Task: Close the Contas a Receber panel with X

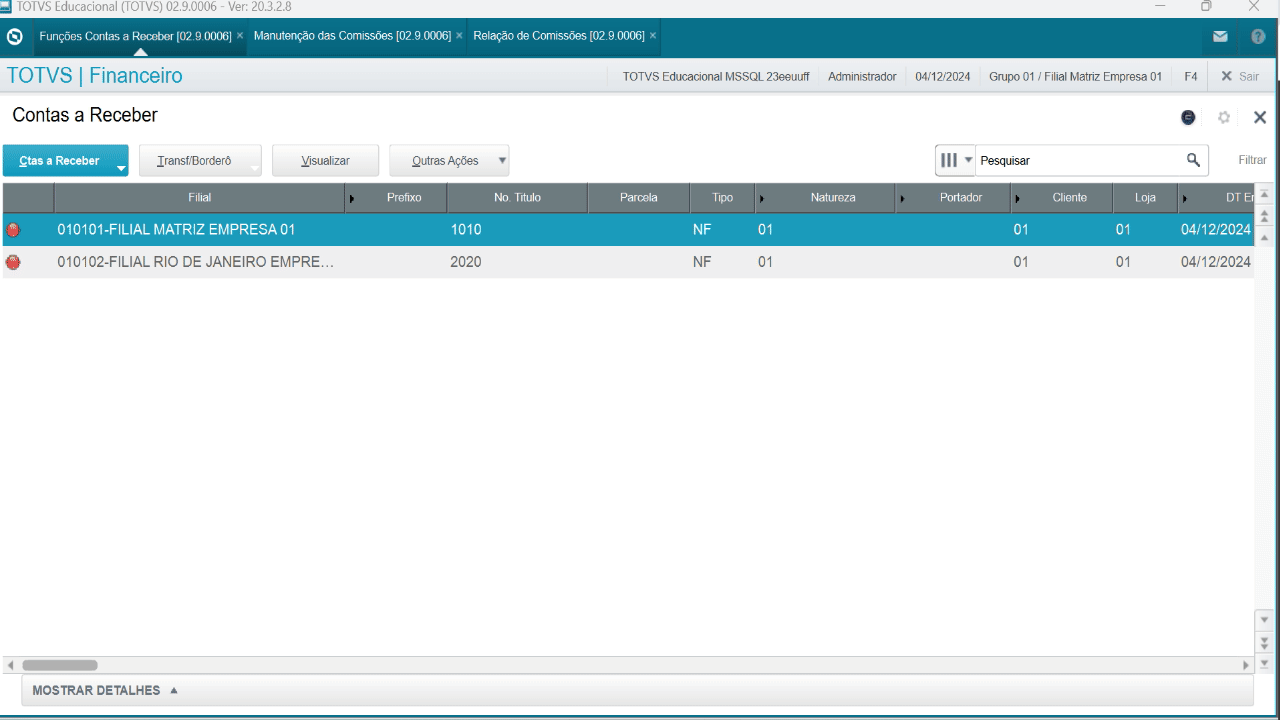Action: (1260, 117)
